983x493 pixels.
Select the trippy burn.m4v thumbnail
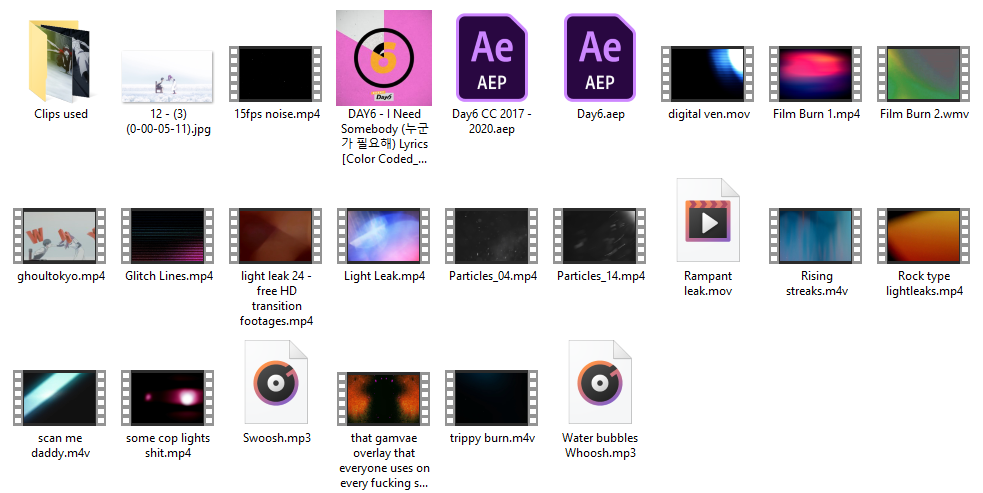pos(492,398)
